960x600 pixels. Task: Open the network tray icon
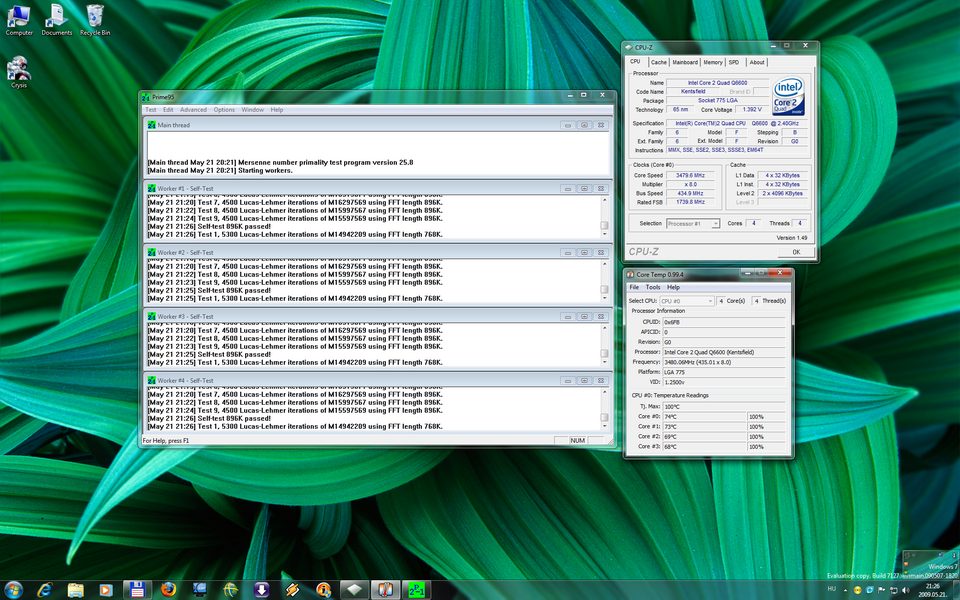(894, 590)
